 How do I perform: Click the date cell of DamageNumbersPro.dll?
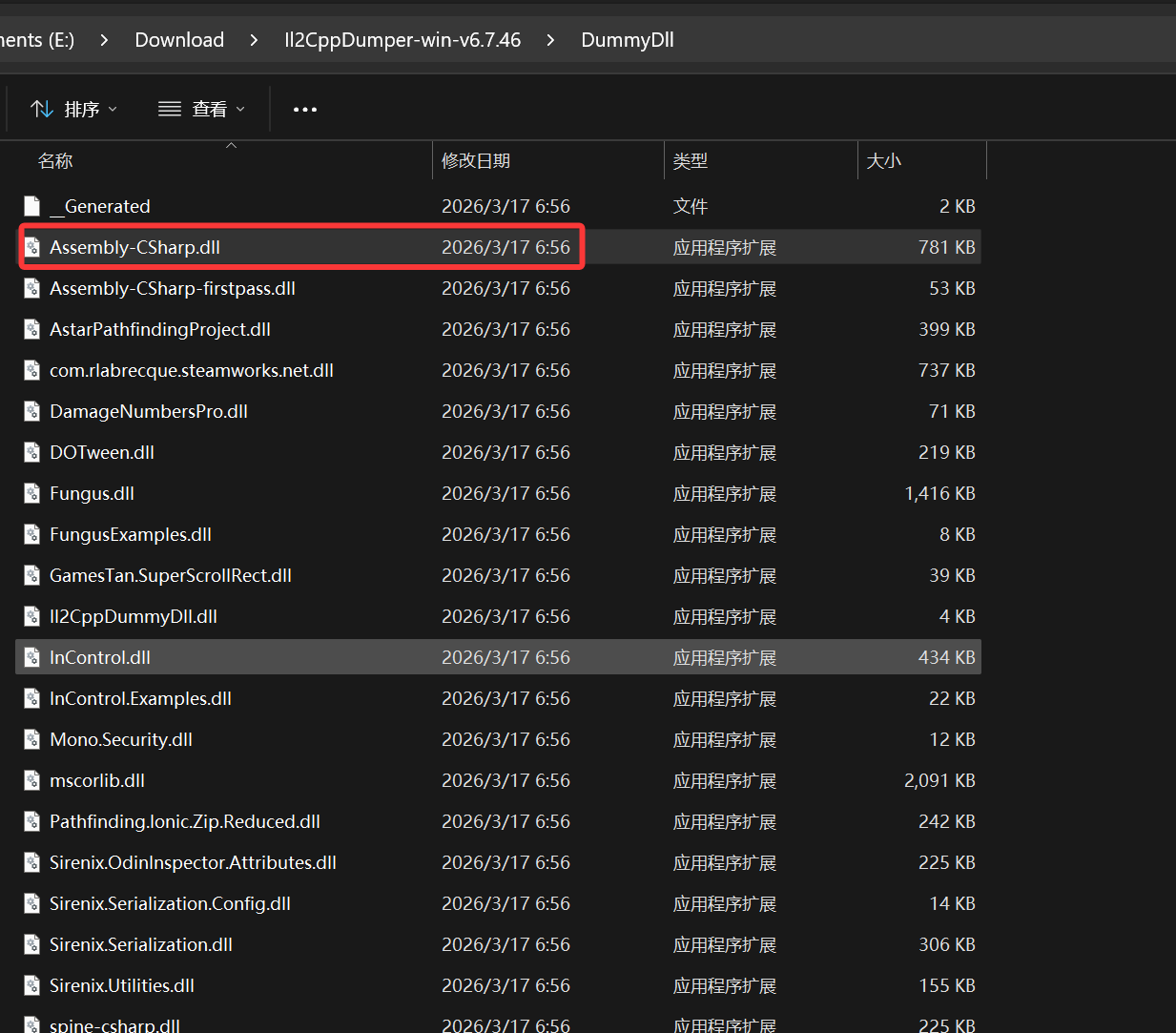(x=505, y=411)
